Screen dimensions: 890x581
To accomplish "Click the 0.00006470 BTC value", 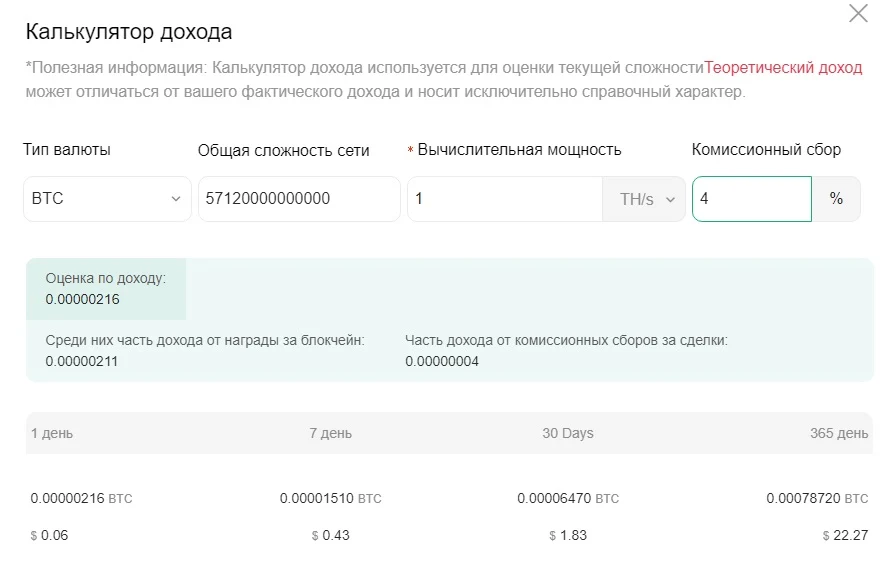I will point(568,498).
